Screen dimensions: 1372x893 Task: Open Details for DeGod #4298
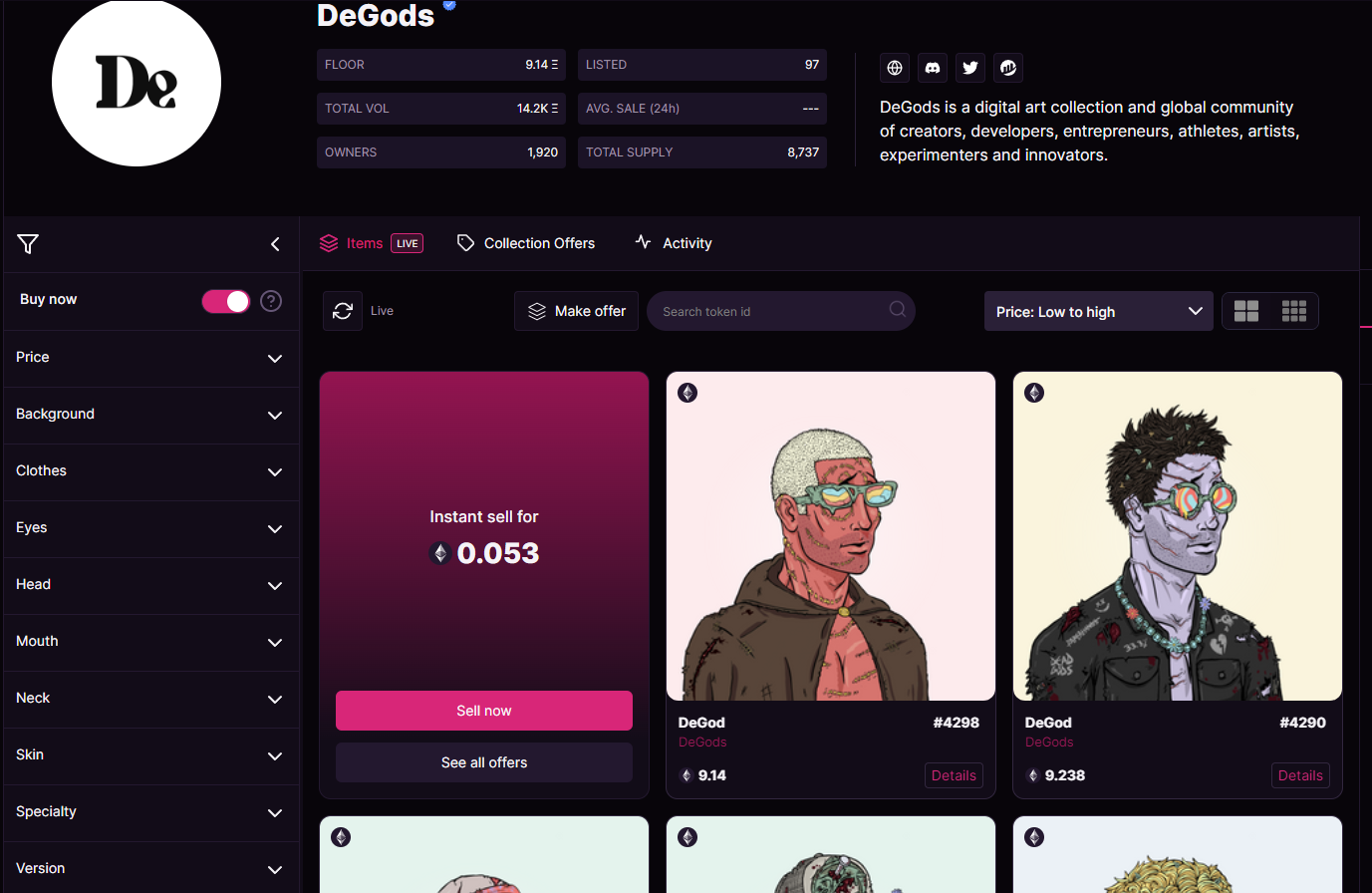tap(954, 775)
